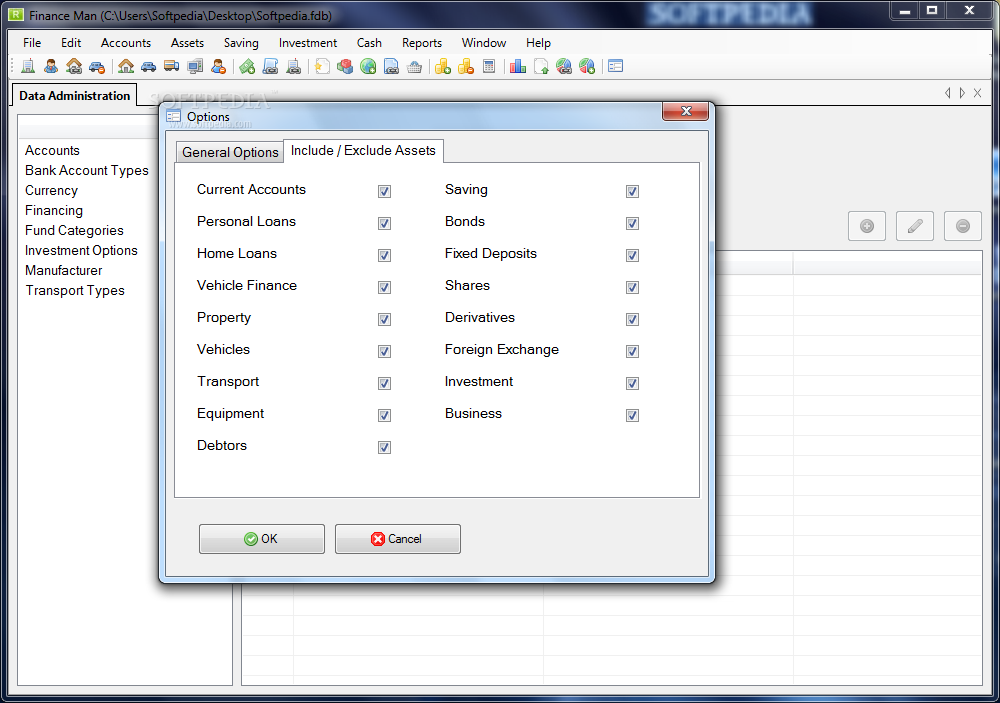Open the Investment menu
The width and height of the screenshot is (1000, 703).
tap(307, 43)
